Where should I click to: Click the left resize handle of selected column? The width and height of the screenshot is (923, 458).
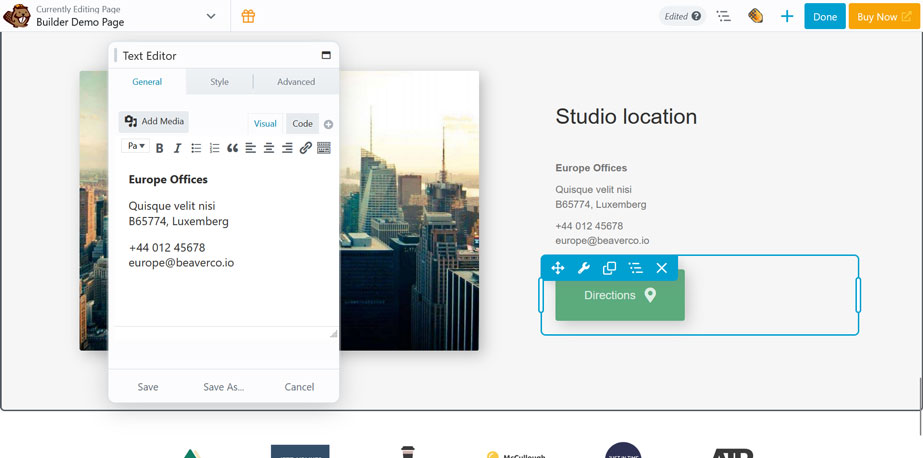pos(541,295)
